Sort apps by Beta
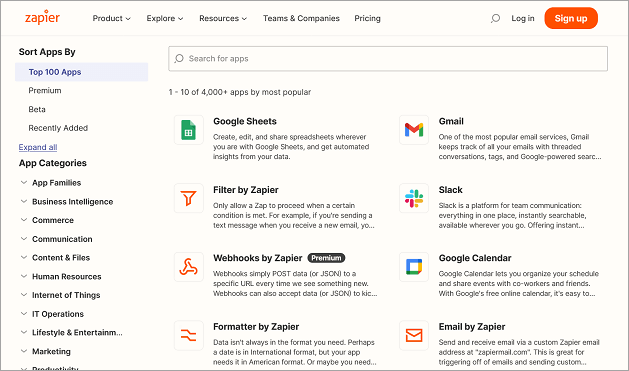The width and height of the screenshot is (629, 371). 37,109
